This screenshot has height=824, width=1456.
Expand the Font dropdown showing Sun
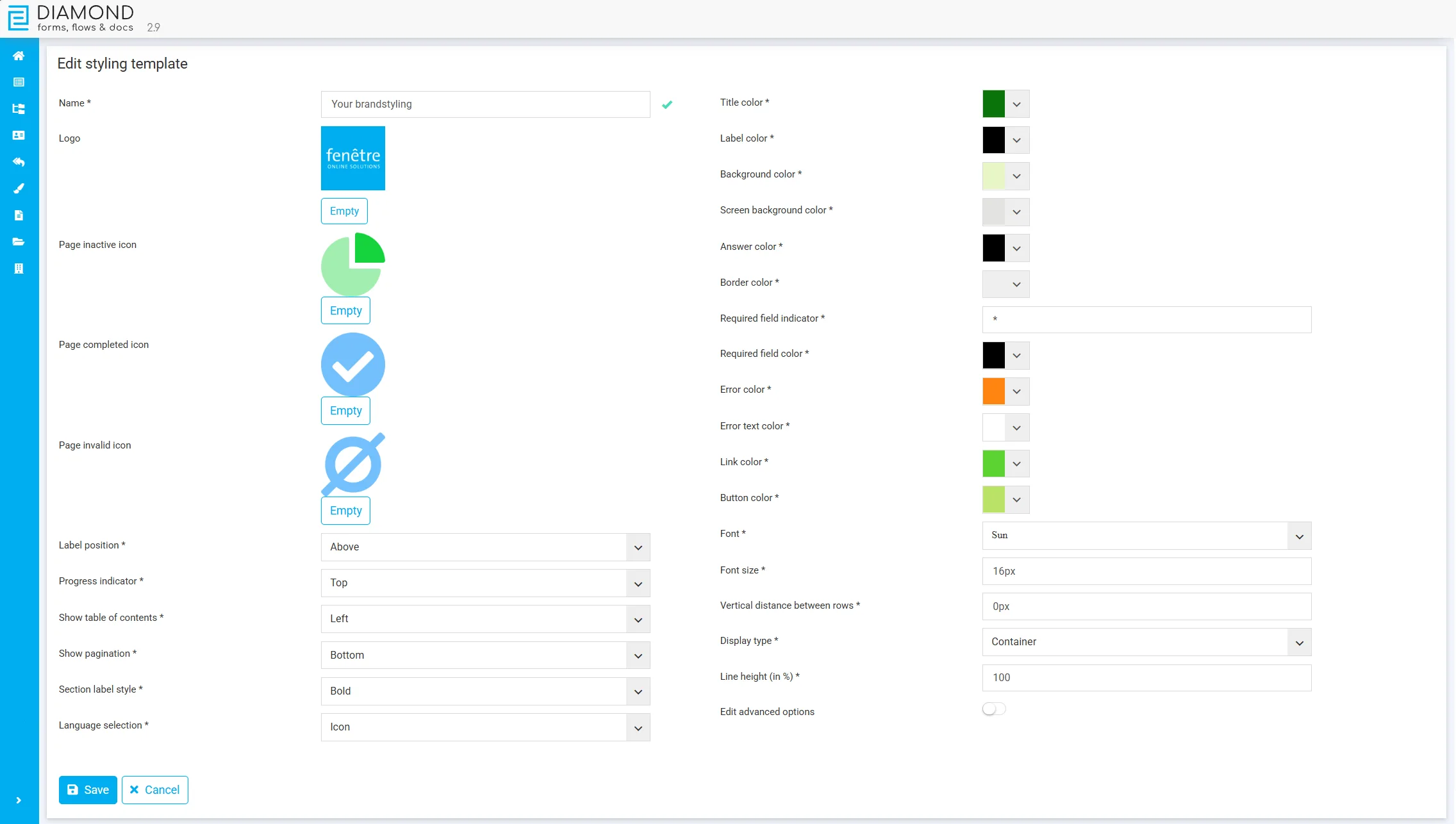coord(1146,536)
